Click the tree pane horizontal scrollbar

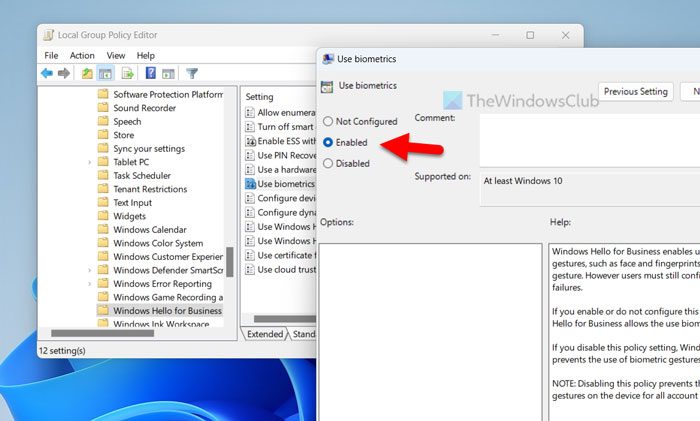point(102,333)
